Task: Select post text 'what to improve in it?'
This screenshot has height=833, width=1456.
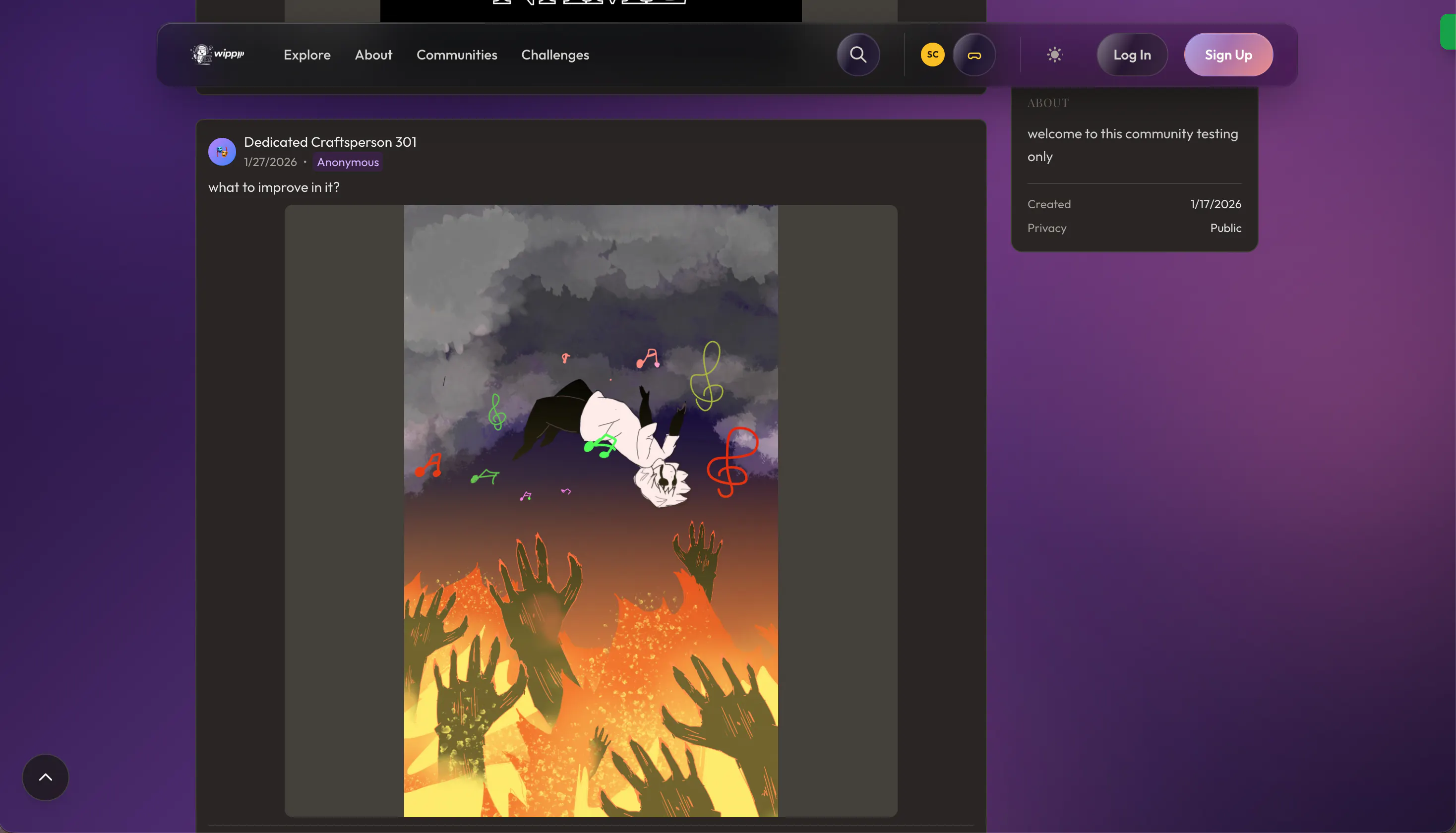Action: [x=273, y=187]
